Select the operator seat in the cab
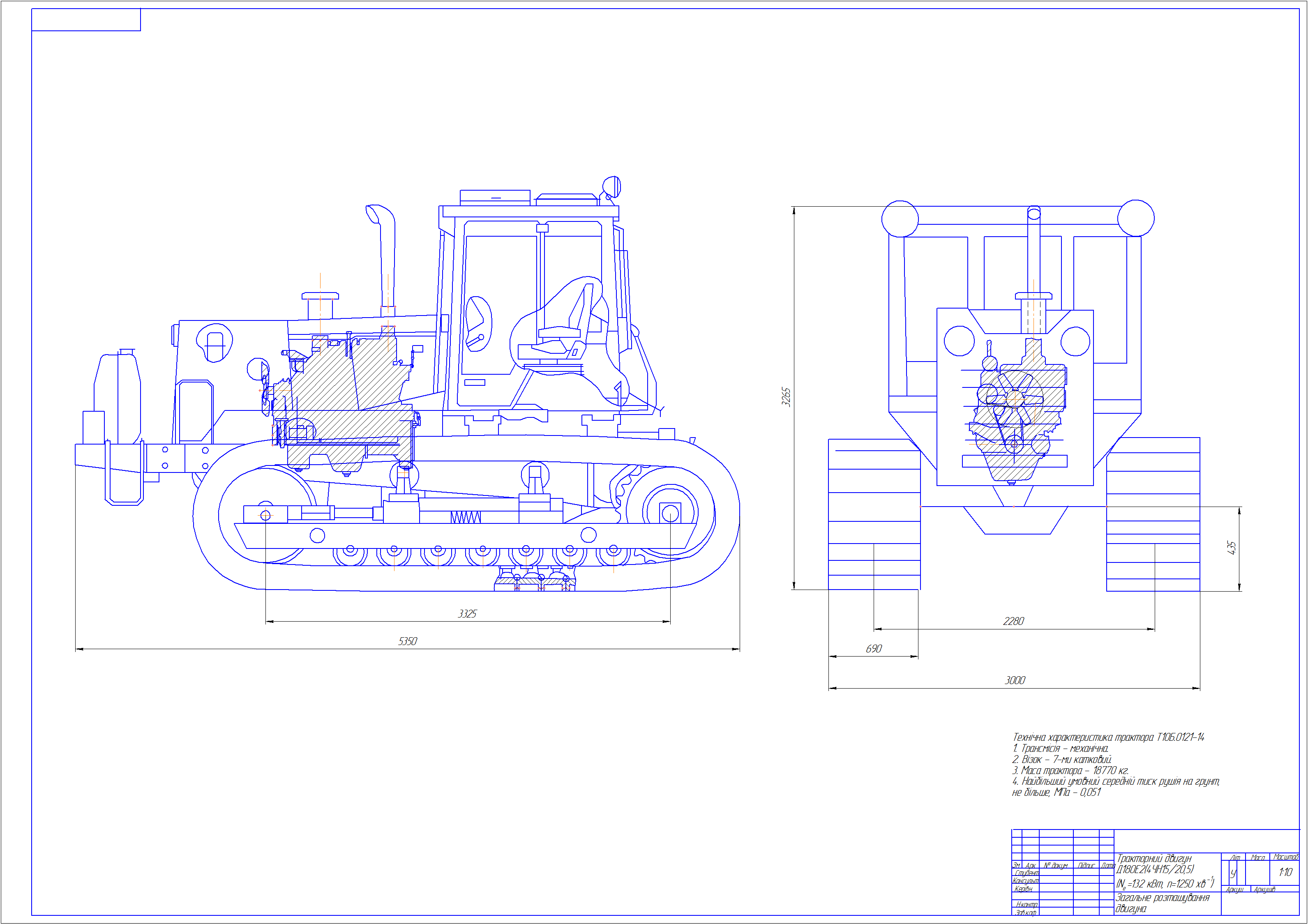The height and width of the screenshot is (924, 1308). coord(561,336)
